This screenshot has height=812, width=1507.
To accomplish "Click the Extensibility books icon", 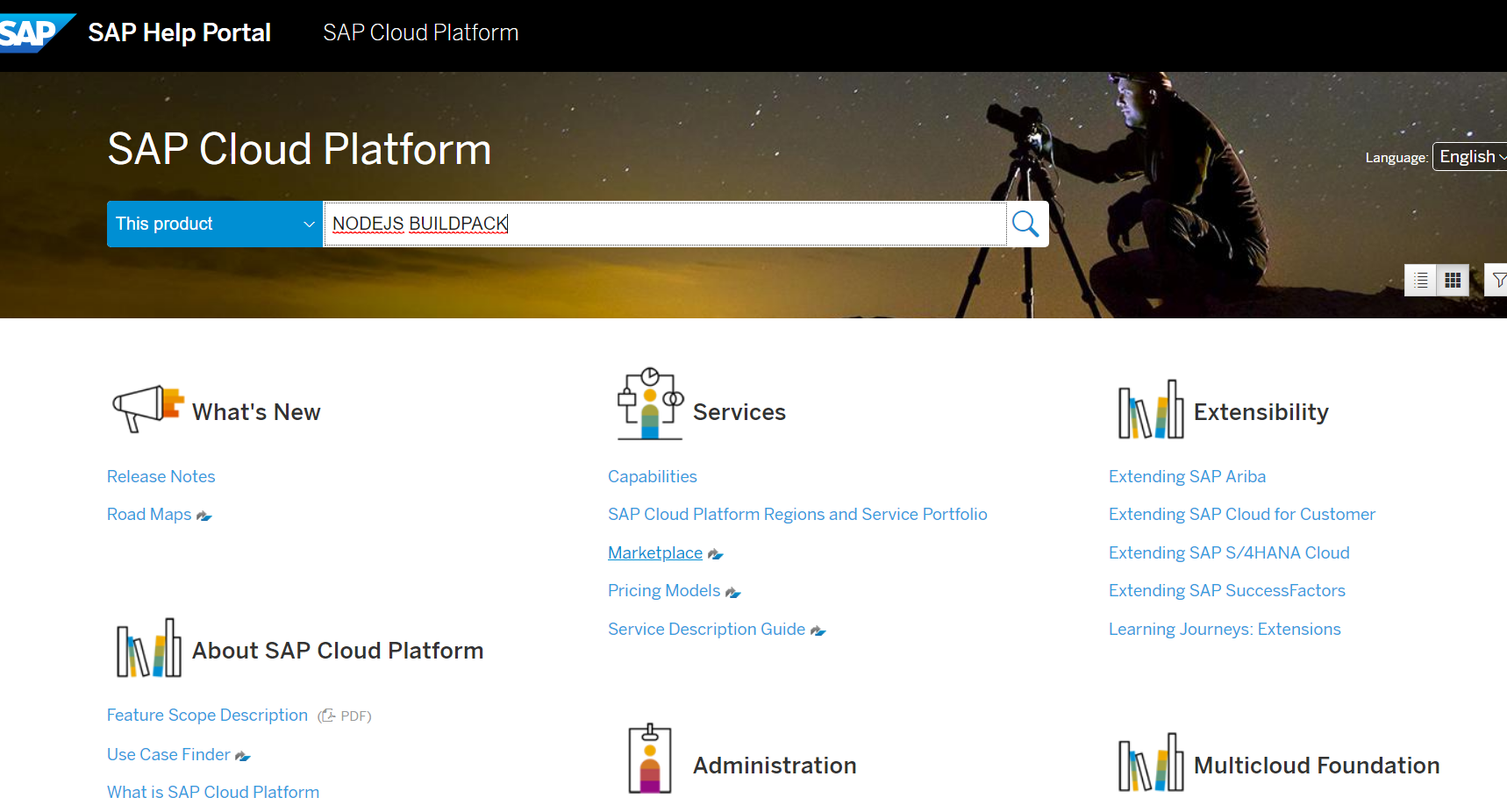I will pyautogui.click(x=1150, y=410).
